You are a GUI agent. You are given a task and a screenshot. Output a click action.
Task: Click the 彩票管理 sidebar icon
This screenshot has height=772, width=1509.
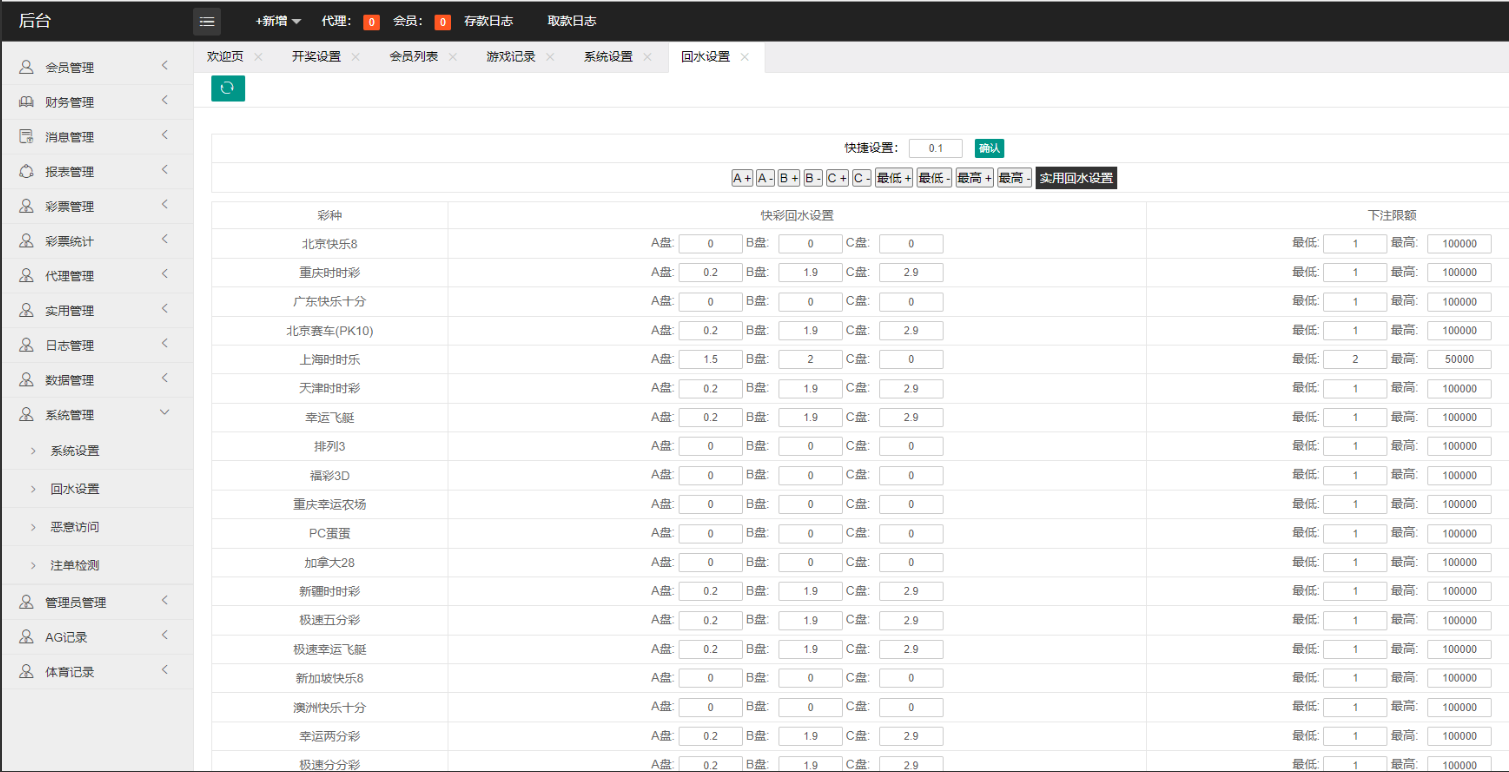[x=26, y=206]
